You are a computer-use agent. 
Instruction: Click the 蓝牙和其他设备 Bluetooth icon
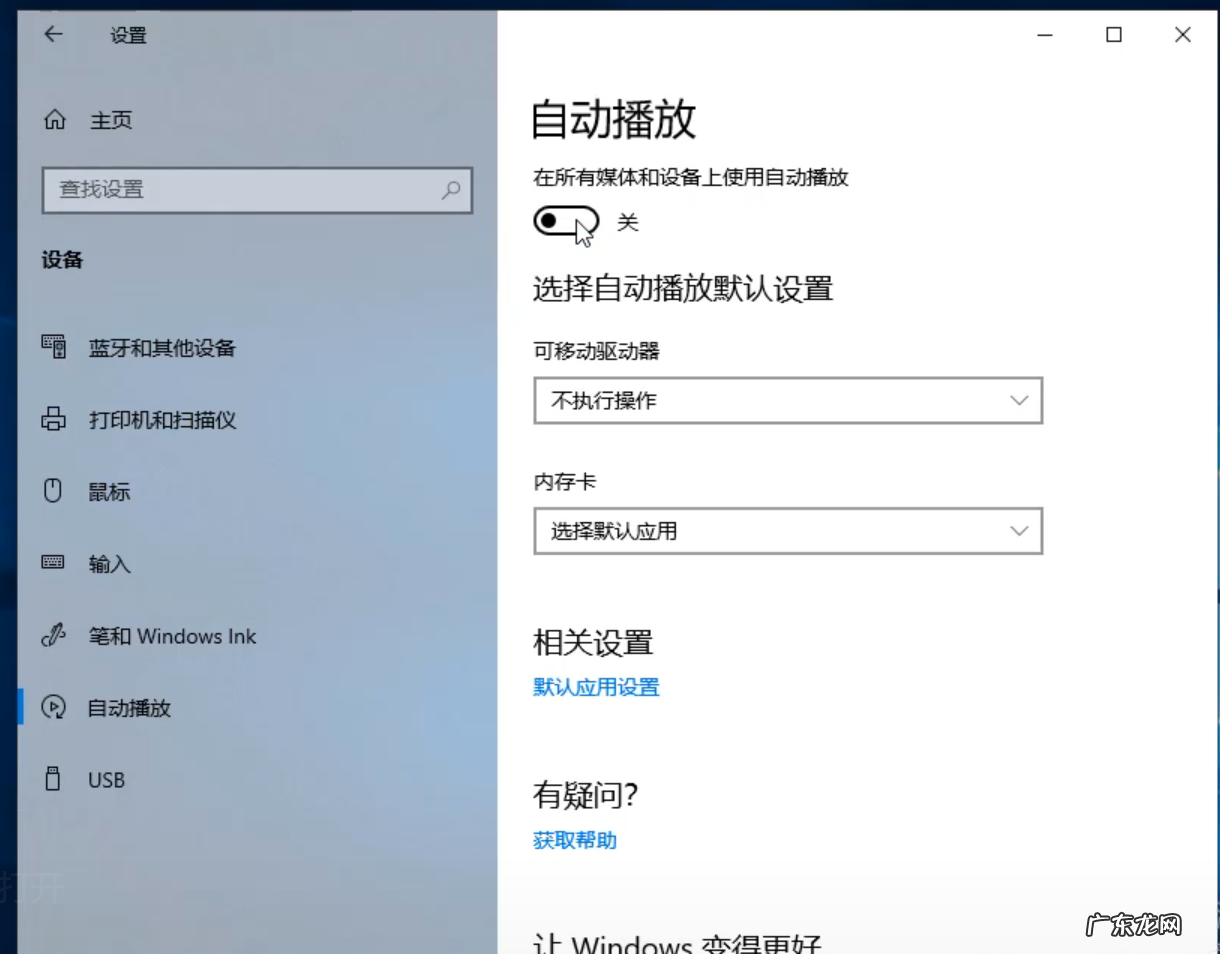[53, 348]
